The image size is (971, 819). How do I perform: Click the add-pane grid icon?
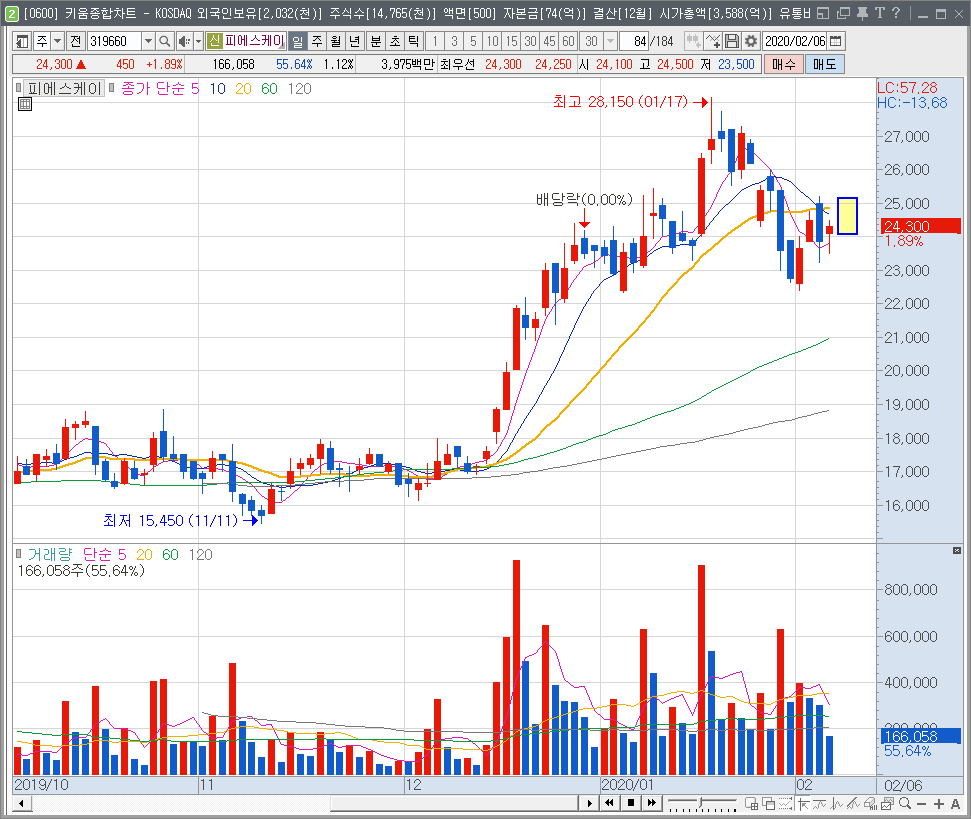coord(751,804)
